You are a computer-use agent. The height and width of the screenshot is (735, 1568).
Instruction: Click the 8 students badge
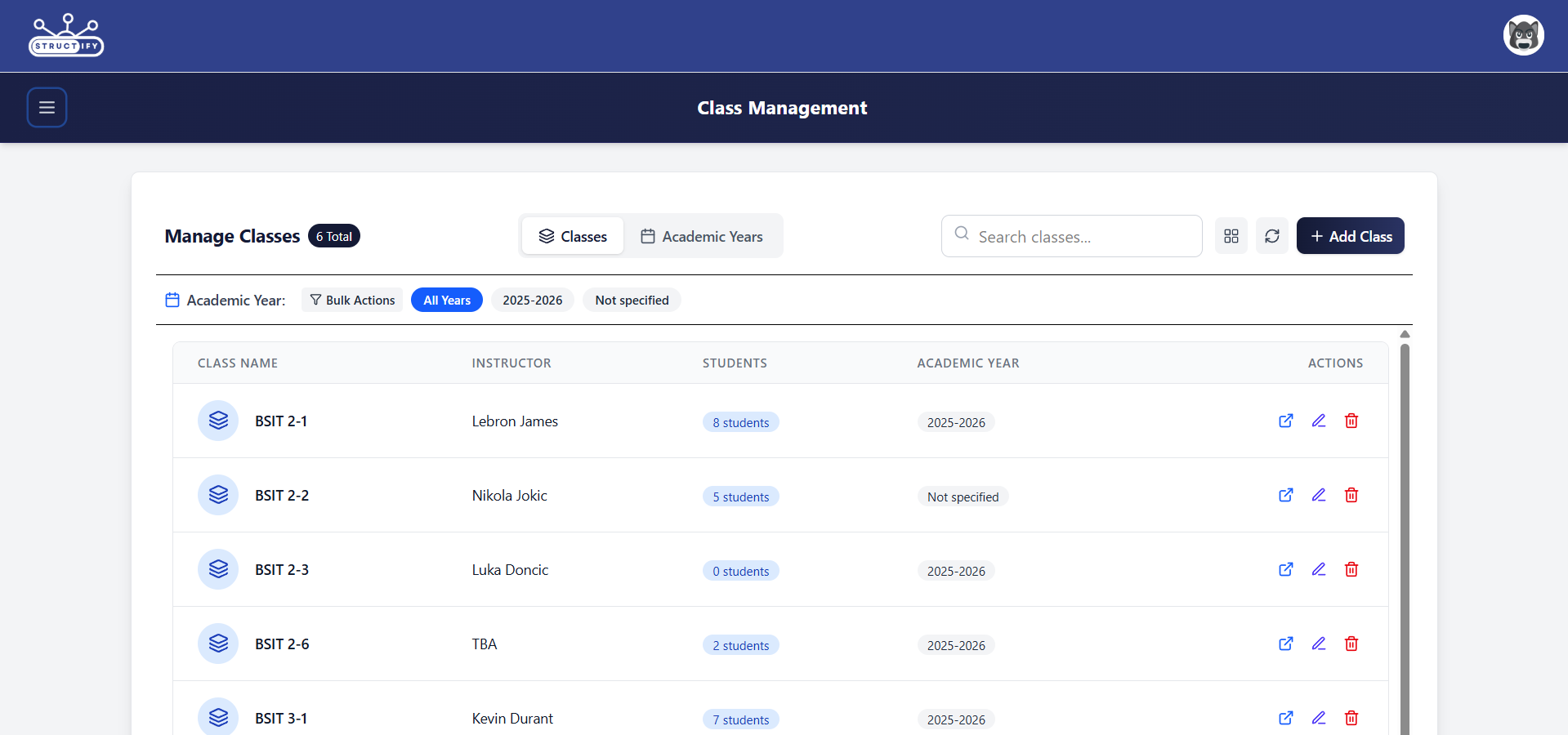coord(740,422)
